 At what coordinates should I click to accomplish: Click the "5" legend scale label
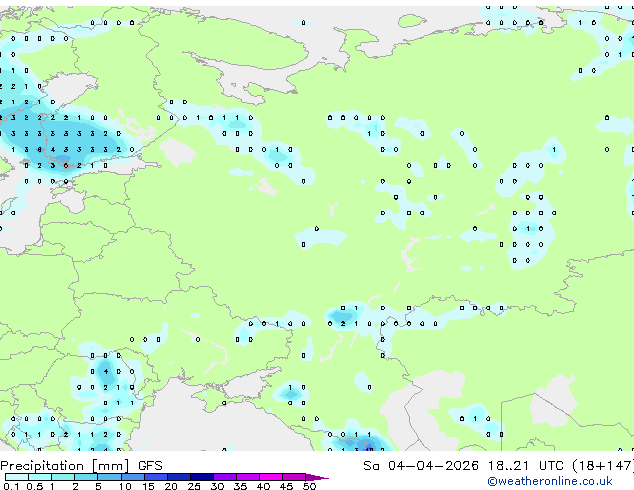coord(98,486)
